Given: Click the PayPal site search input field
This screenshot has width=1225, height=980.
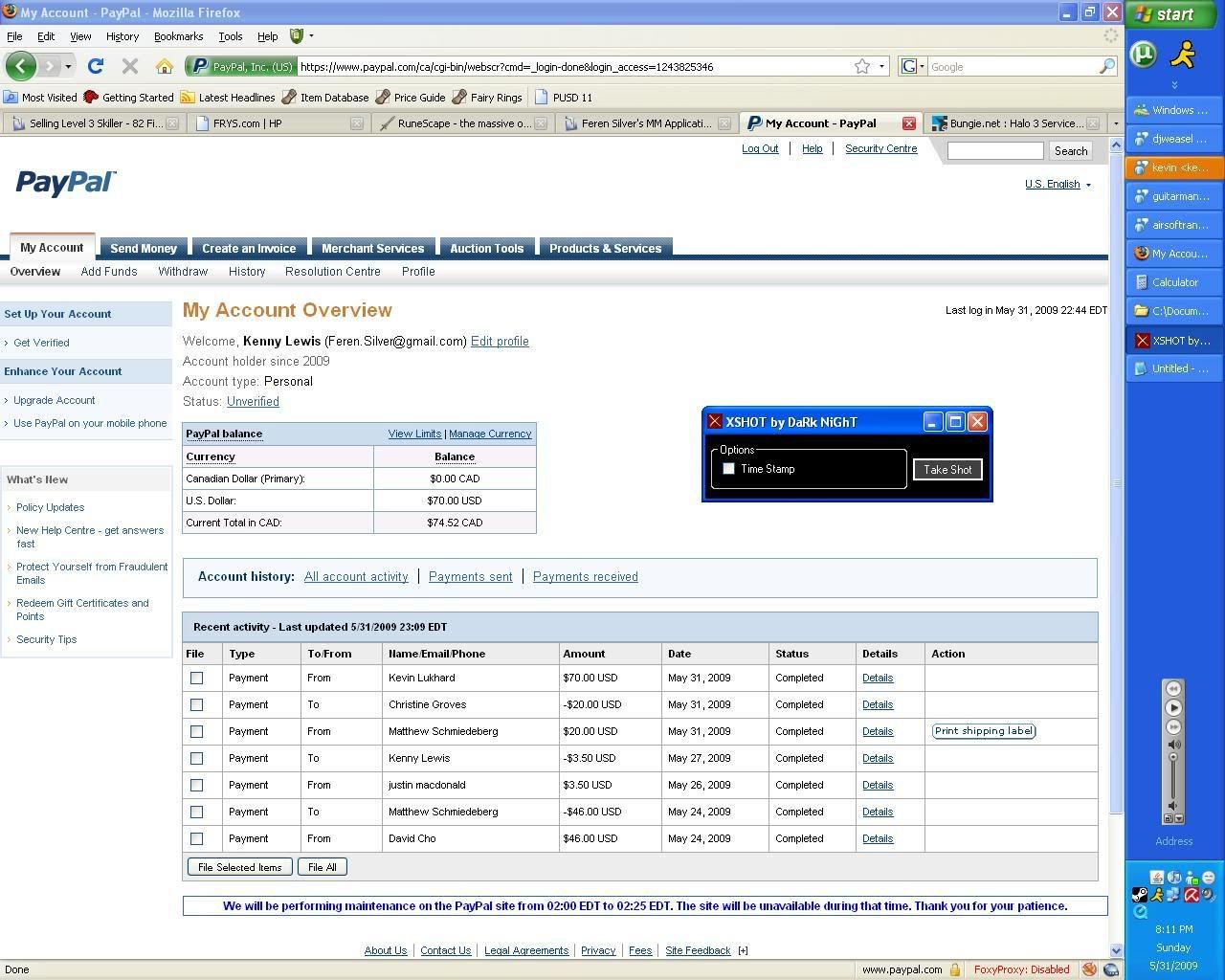Looking at the screenshot, I should click(x=995, y=150).
